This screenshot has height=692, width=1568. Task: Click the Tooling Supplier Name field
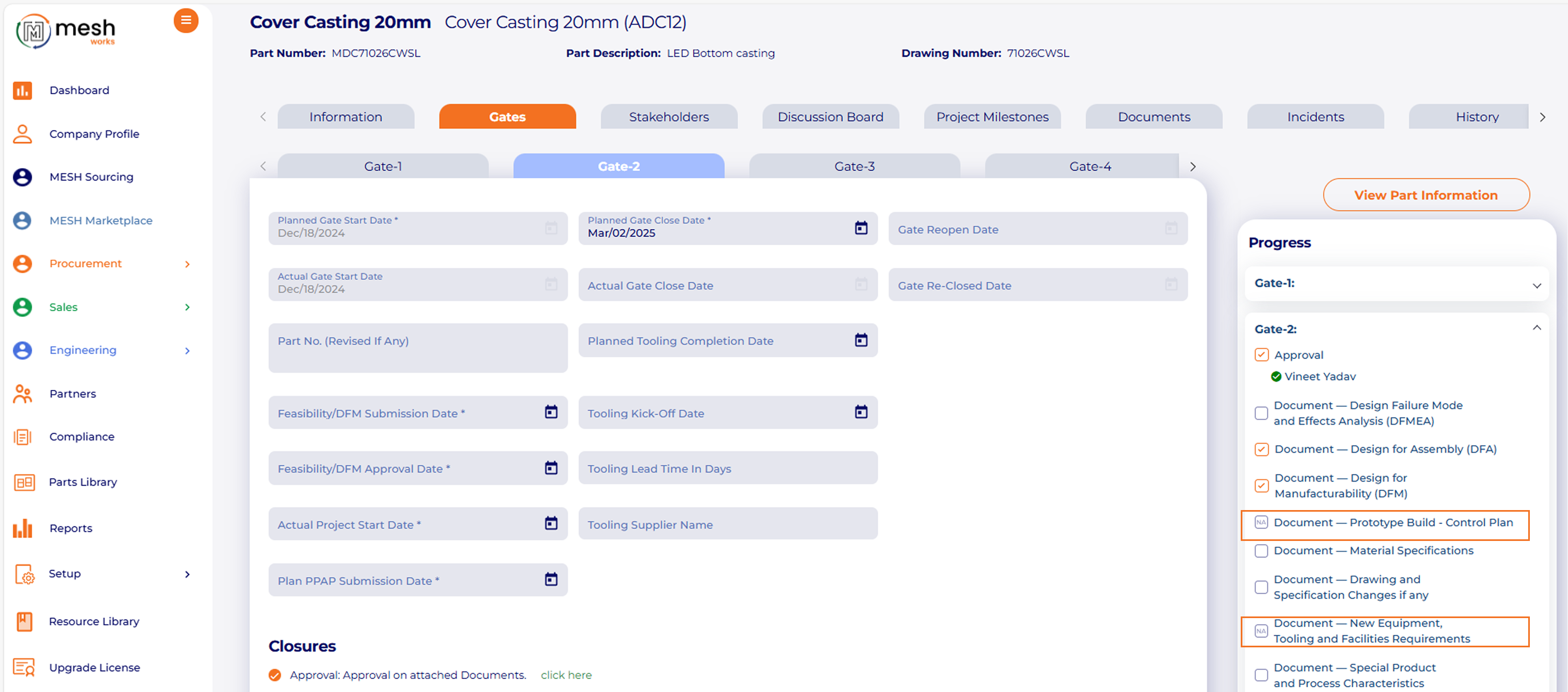[x=728, y=525]
